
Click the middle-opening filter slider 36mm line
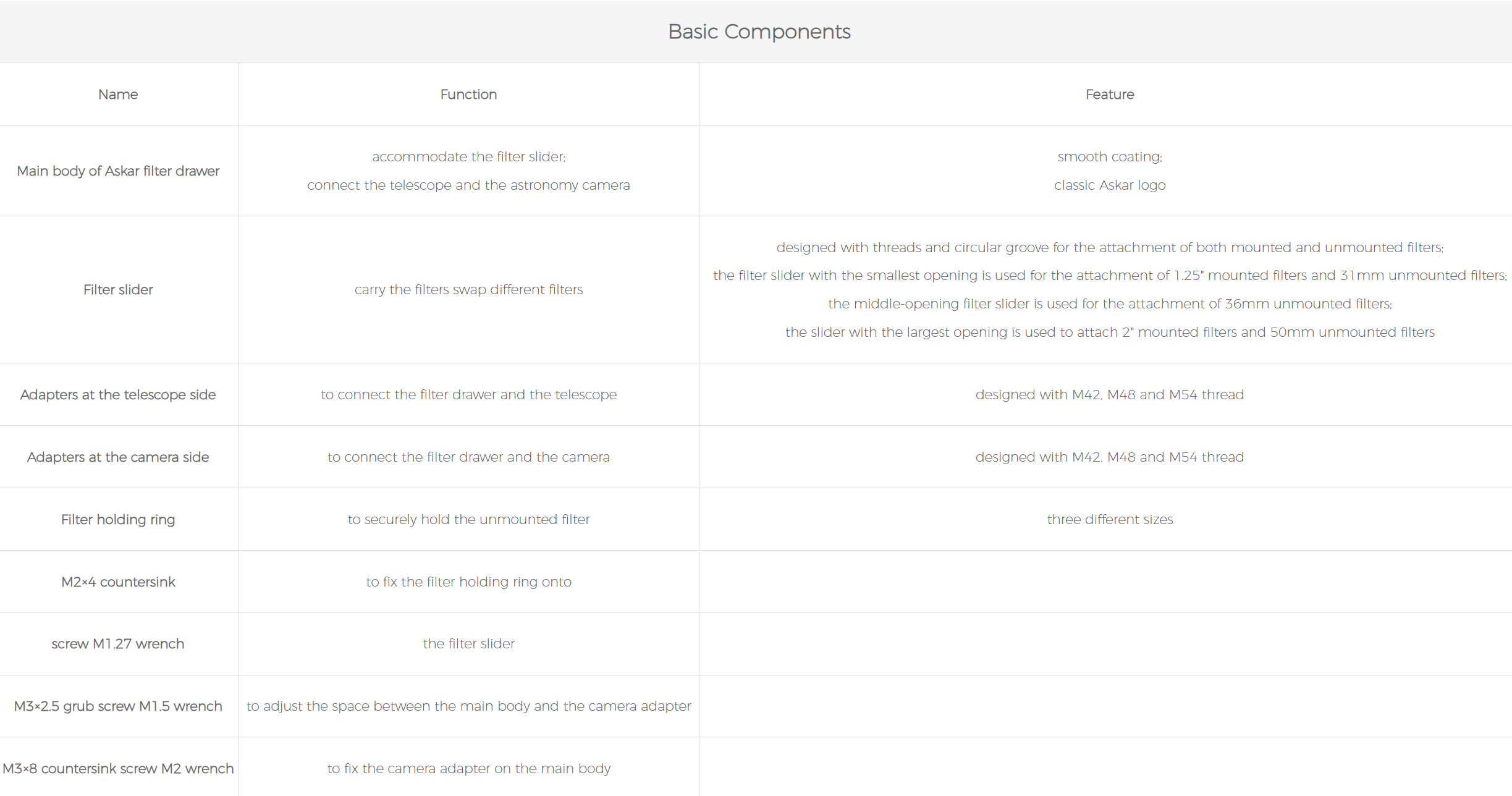pos(1110,304)
